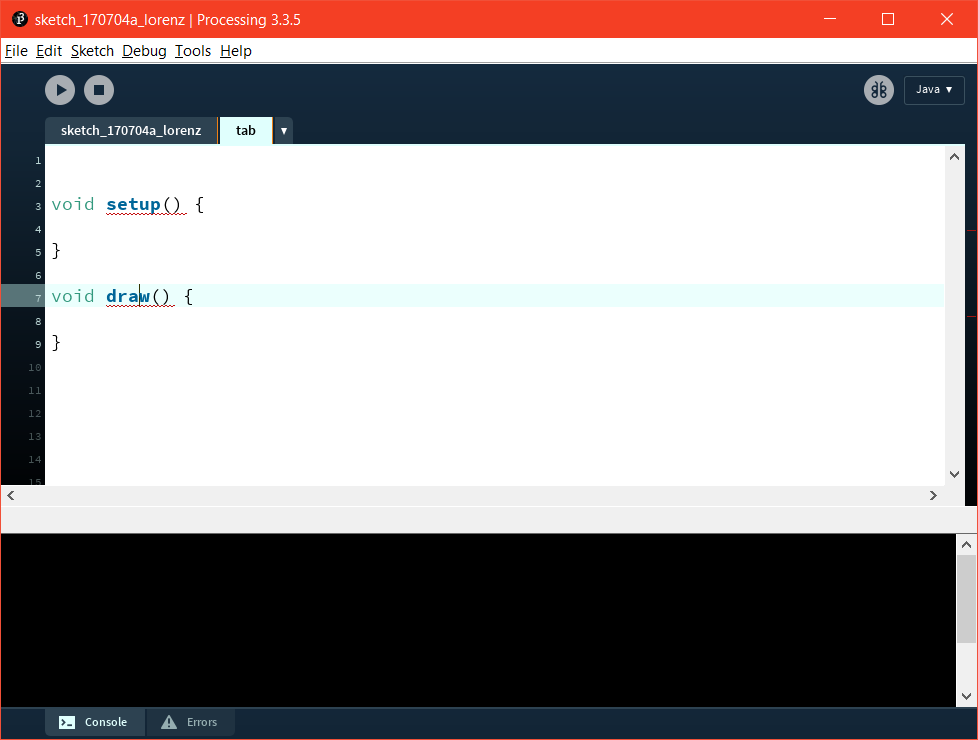978x740 pixels.
Task: Open the File menu
Action: pyautogui.click(x=16, y=51)
